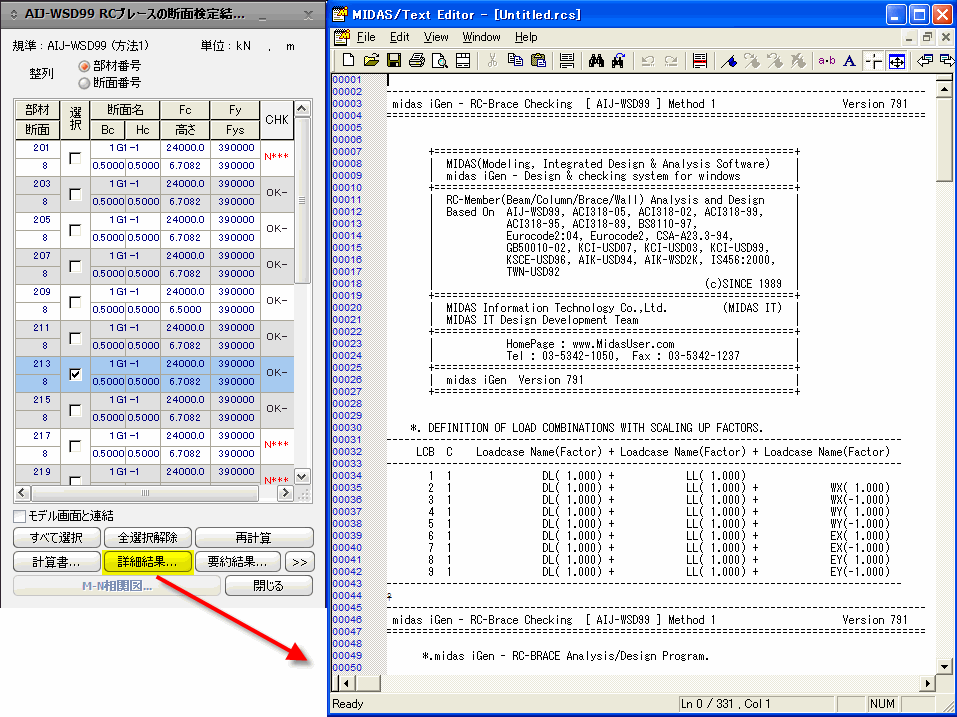Close the dialog with 閉じる button
The image size is (957, 717).
[269, 586]
